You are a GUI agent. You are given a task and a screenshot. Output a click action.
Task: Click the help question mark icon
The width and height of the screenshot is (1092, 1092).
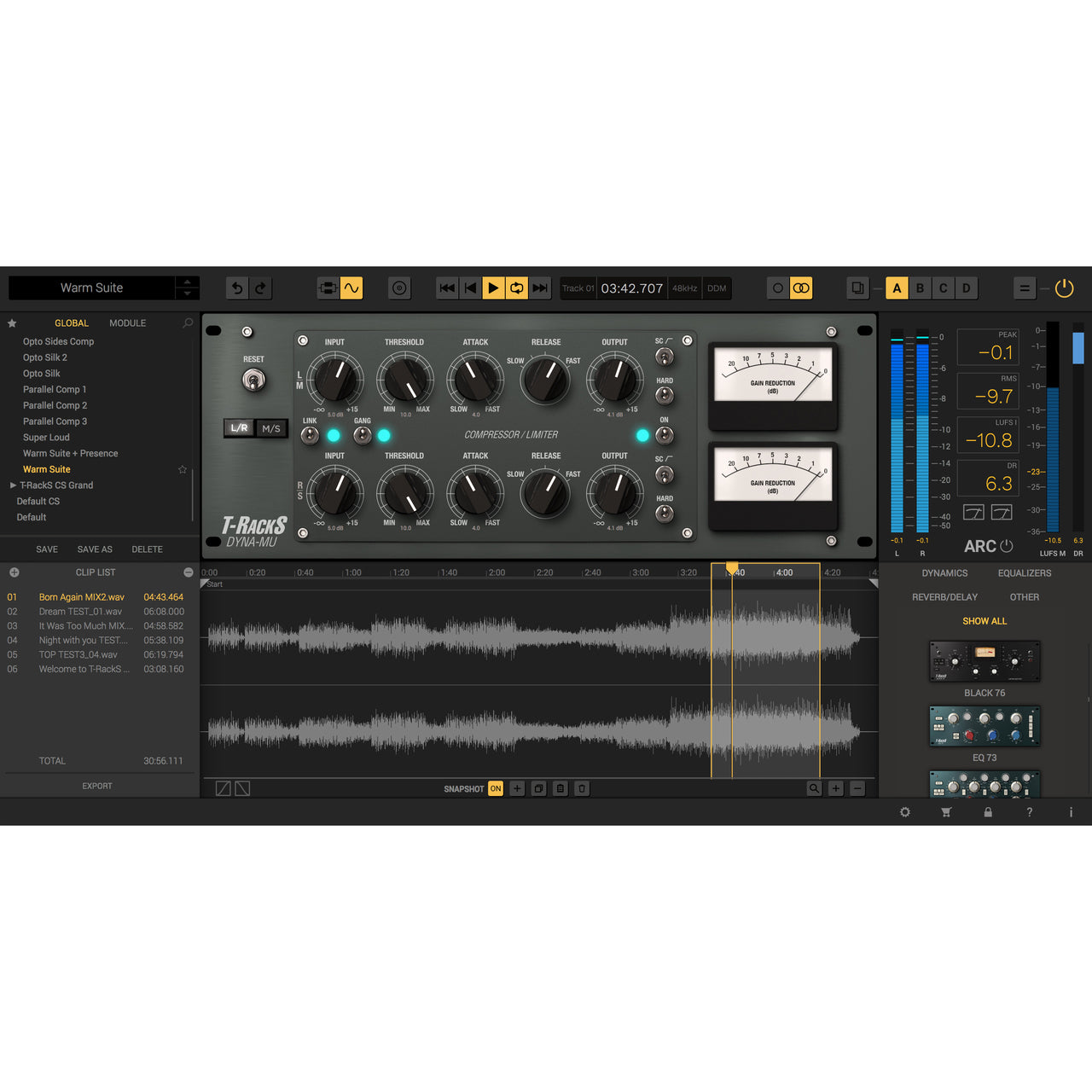tap(1029, 812)
